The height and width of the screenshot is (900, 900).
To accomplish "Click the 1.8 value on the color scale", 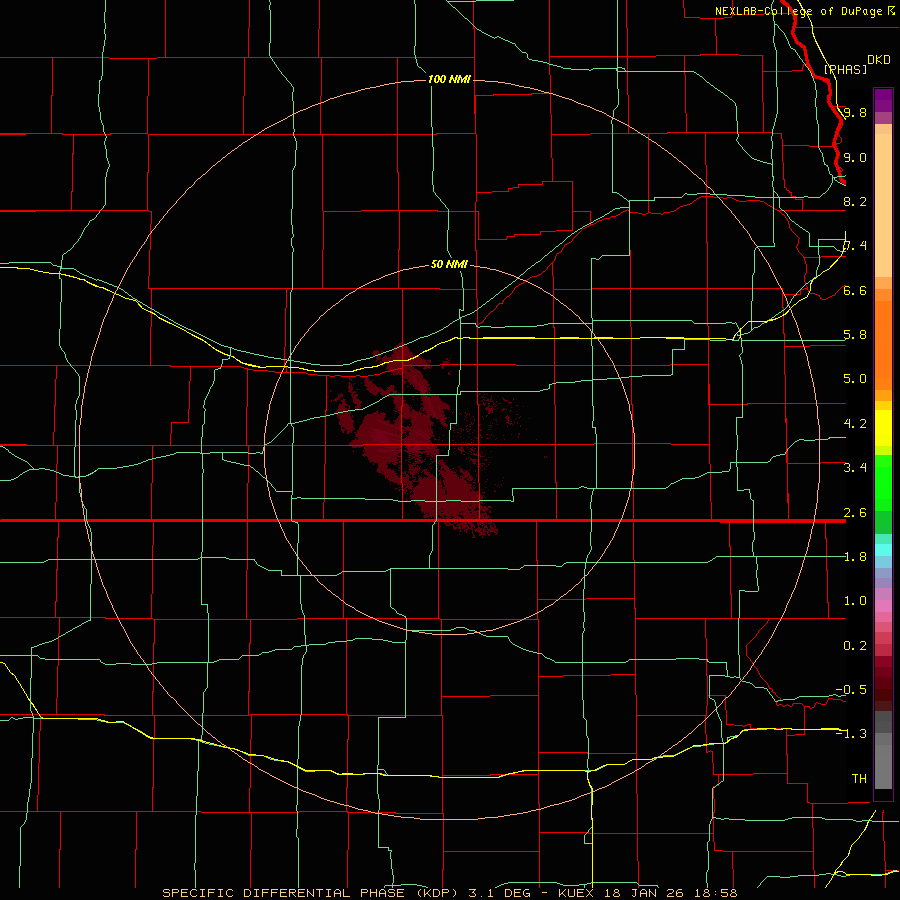I will pos(855,557).
